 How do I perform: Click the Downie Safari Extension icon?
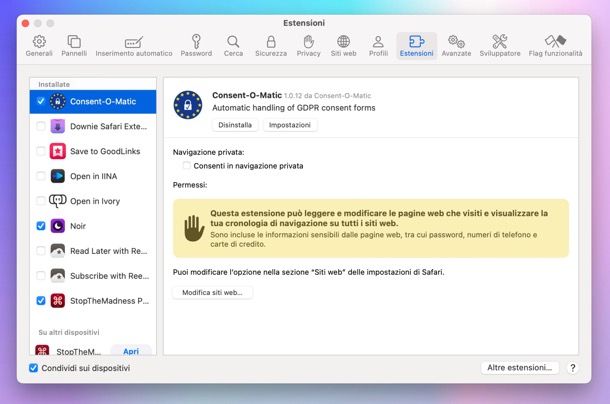tap(58, 126)
